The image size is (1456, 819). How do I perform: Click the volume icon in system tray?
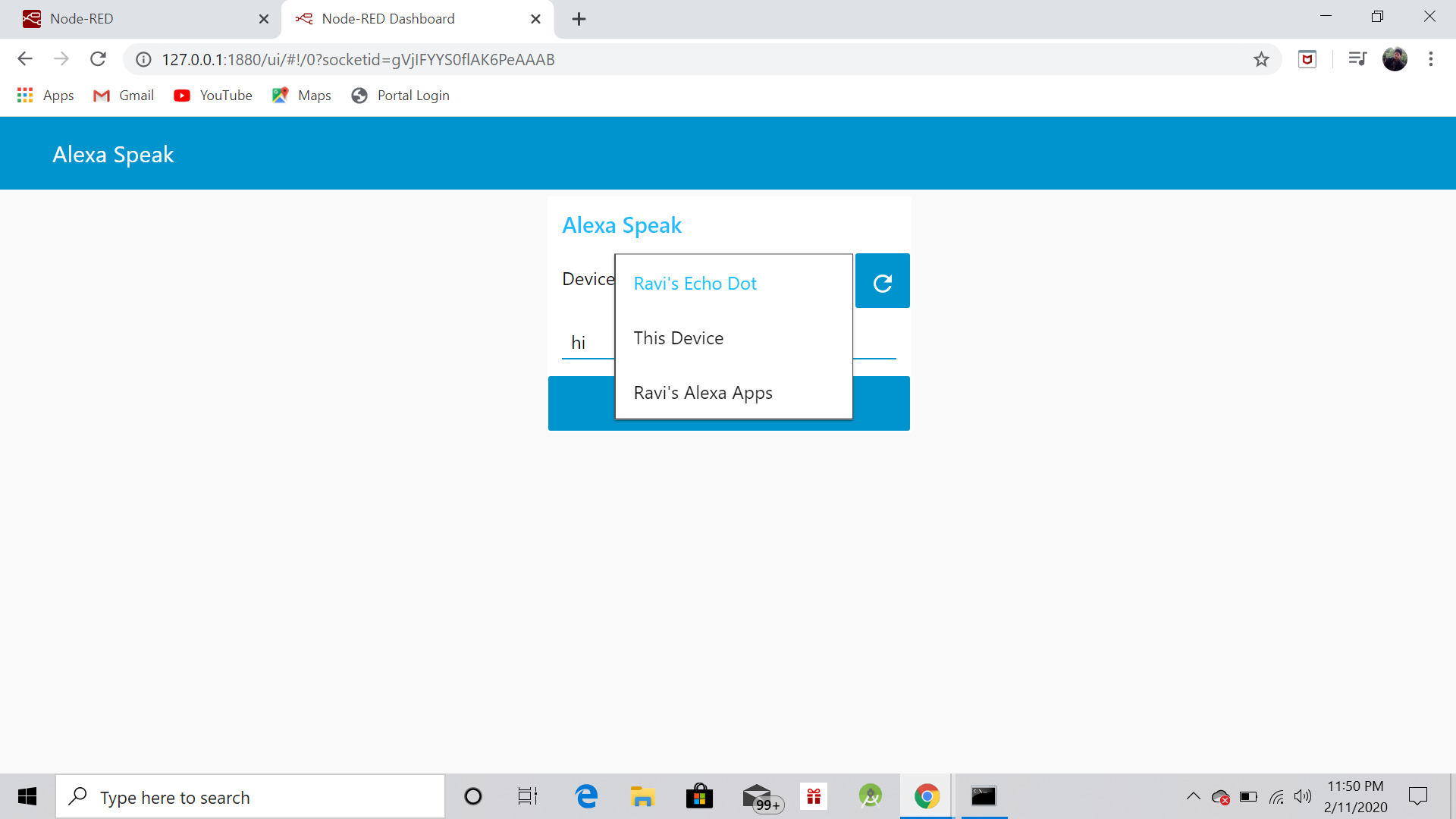pos(1304,796)
